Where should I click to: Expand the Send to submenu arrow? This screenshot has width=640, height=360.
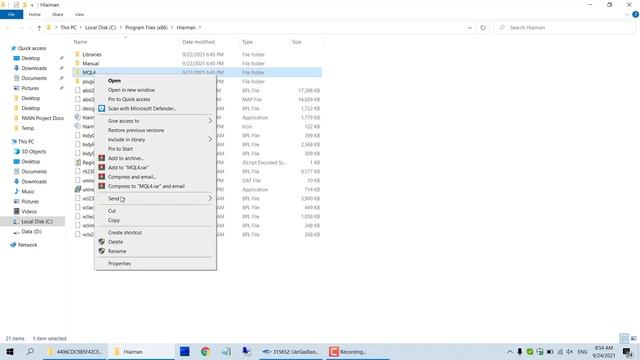pyautogui.click(x=210, y=198)
